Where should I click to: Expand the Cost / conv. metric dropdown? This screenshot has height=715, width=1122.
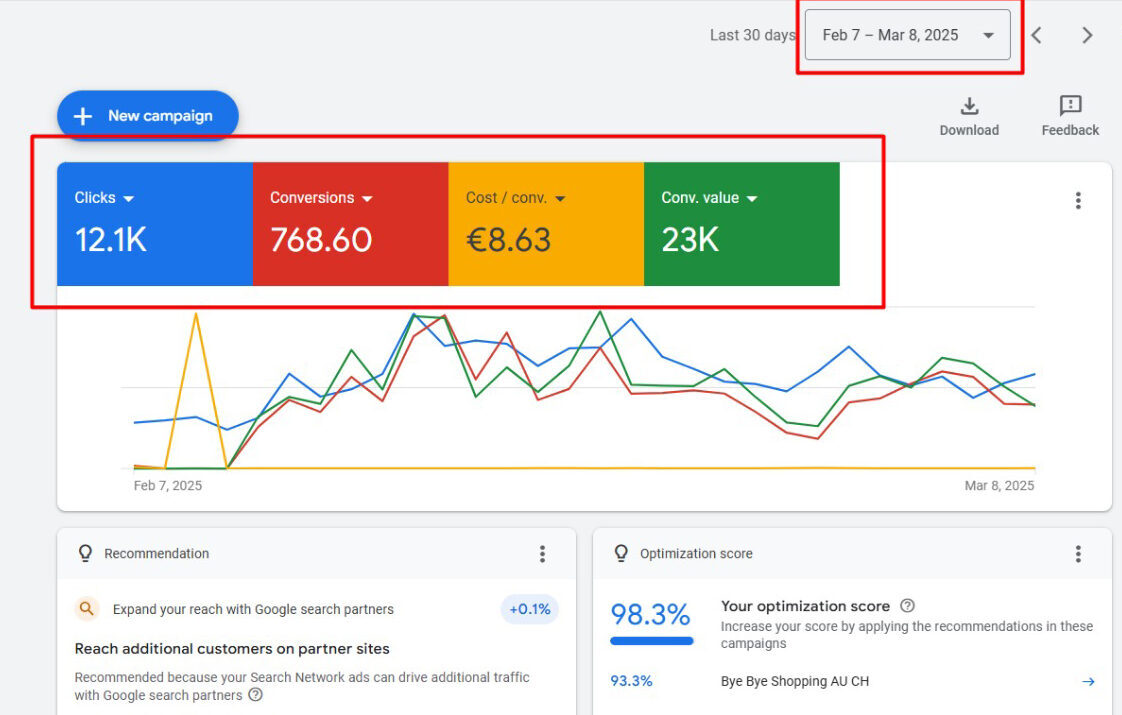[x=560, y=198]
